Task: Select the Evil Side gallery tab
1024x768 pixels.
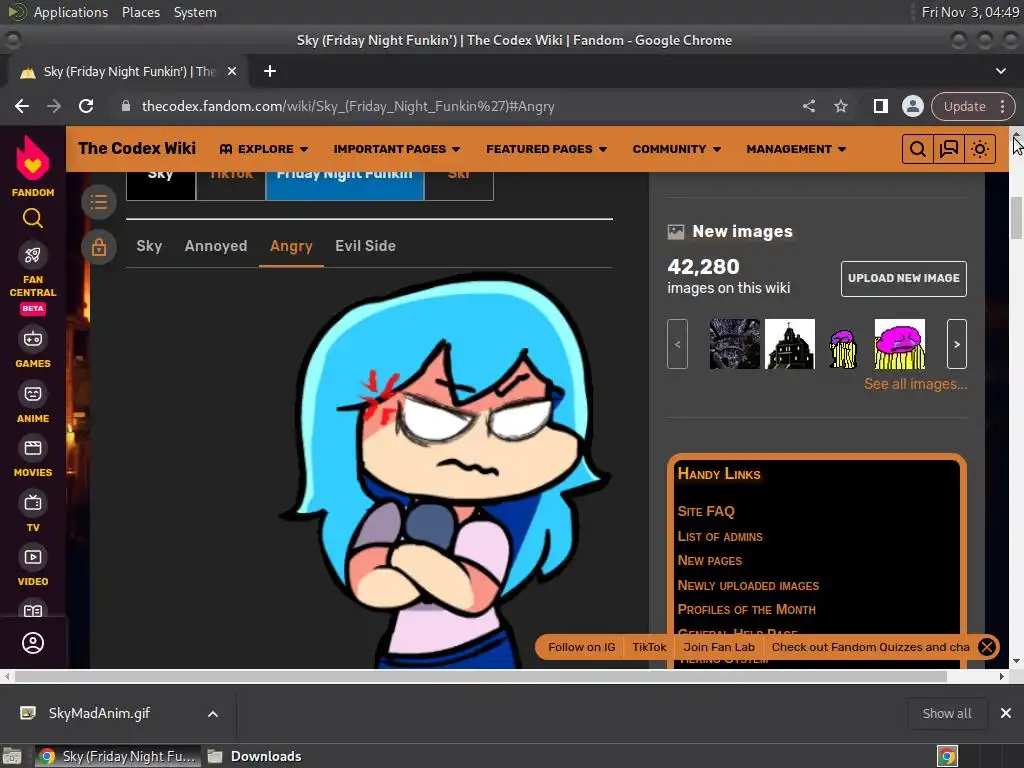Action: click(x=365, y=246)
